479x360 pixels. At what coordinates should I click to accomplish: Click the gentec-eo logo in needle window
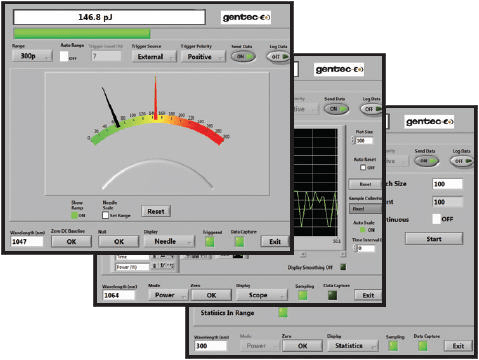pos(246,17)
